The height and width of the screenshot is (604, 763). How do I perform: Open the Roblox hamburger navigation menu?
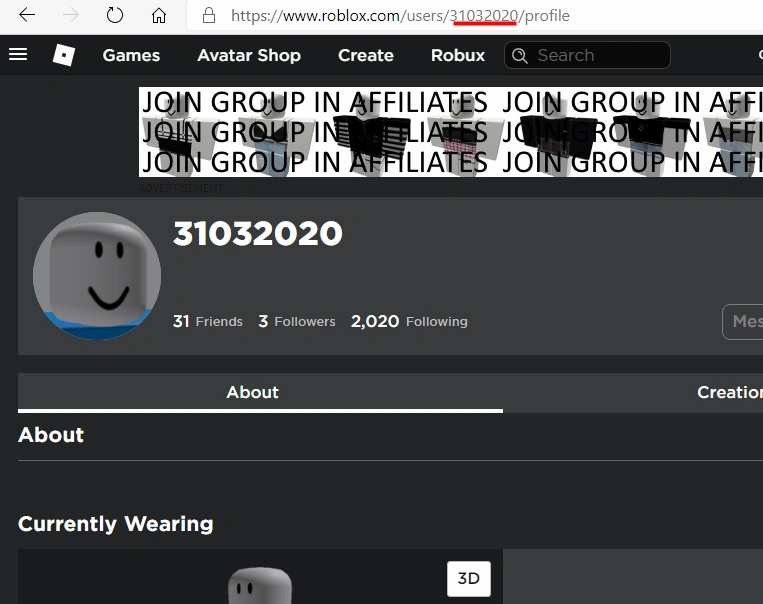tap(18, 54)
